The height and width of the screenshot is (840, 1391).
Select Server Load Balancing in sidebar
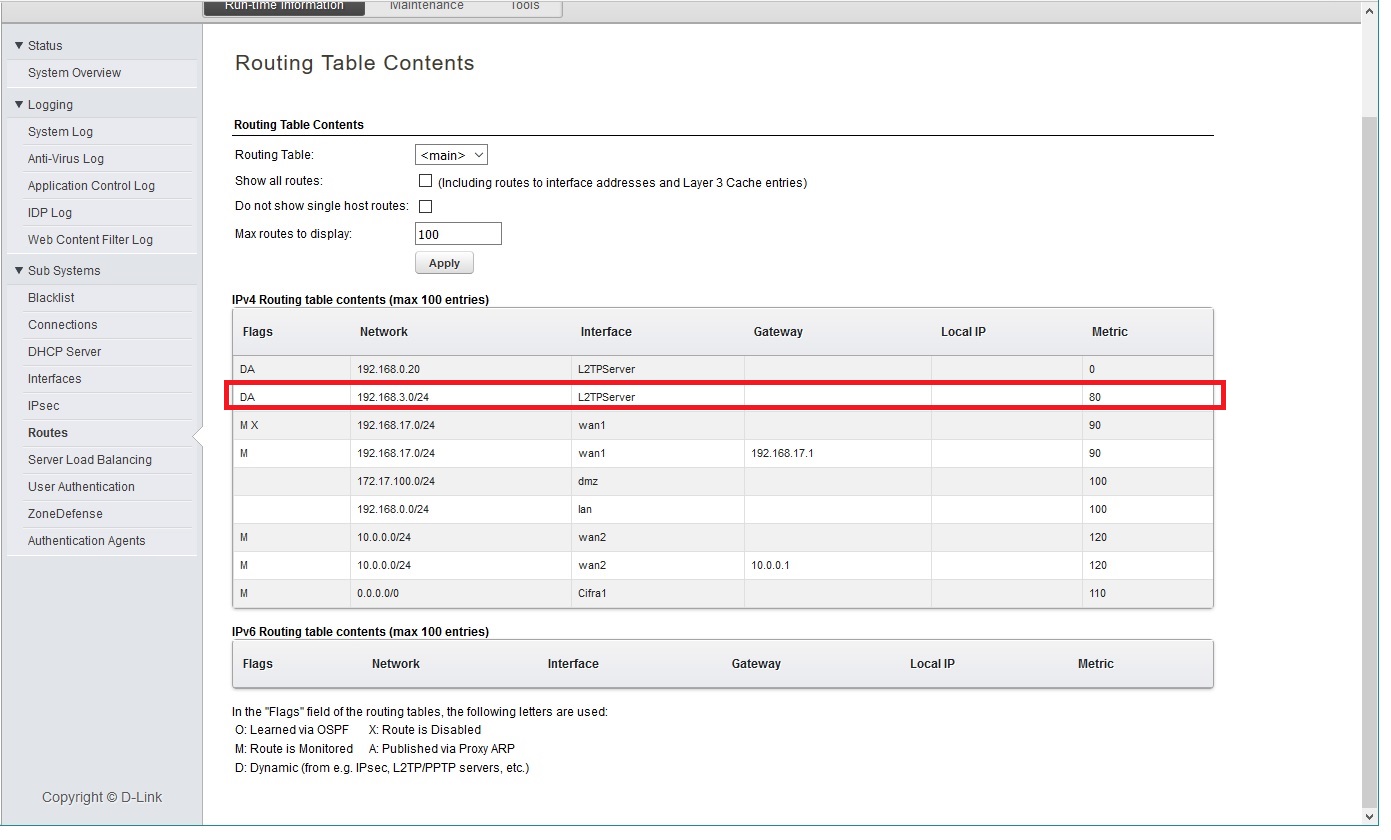point(90,460)
